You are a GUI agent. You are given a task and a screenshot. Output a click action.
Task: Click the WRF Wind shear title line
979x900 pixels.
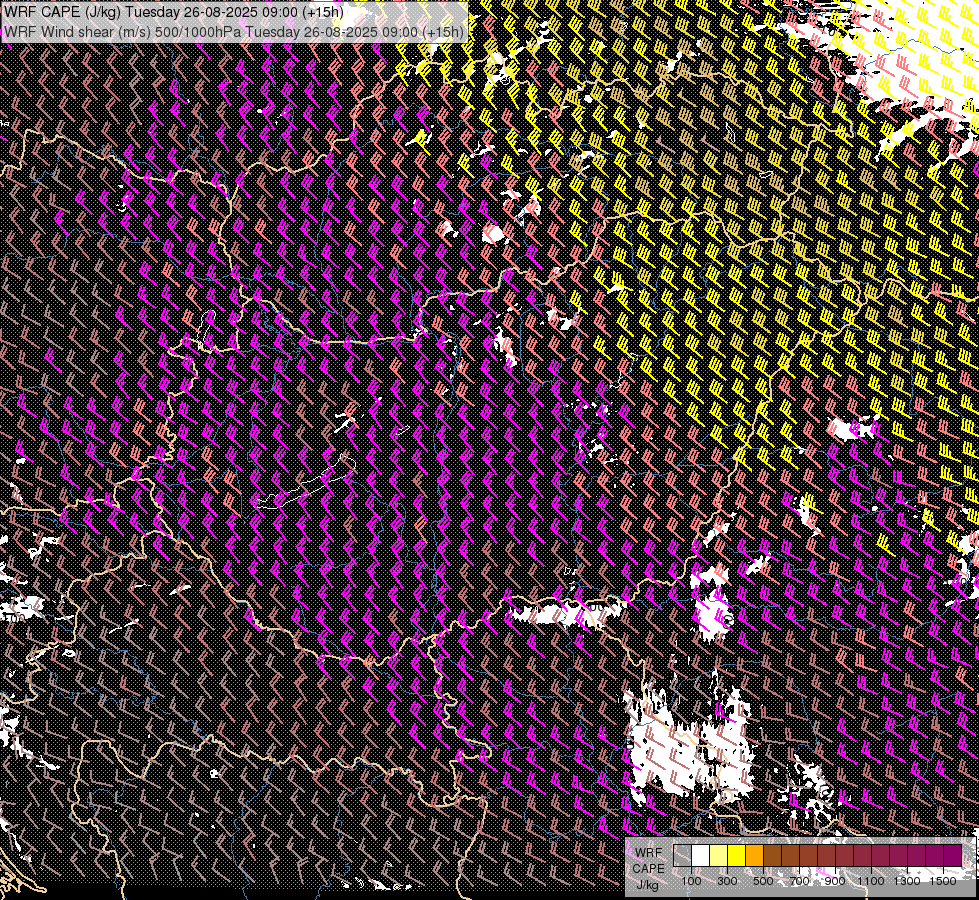(234, 32)
